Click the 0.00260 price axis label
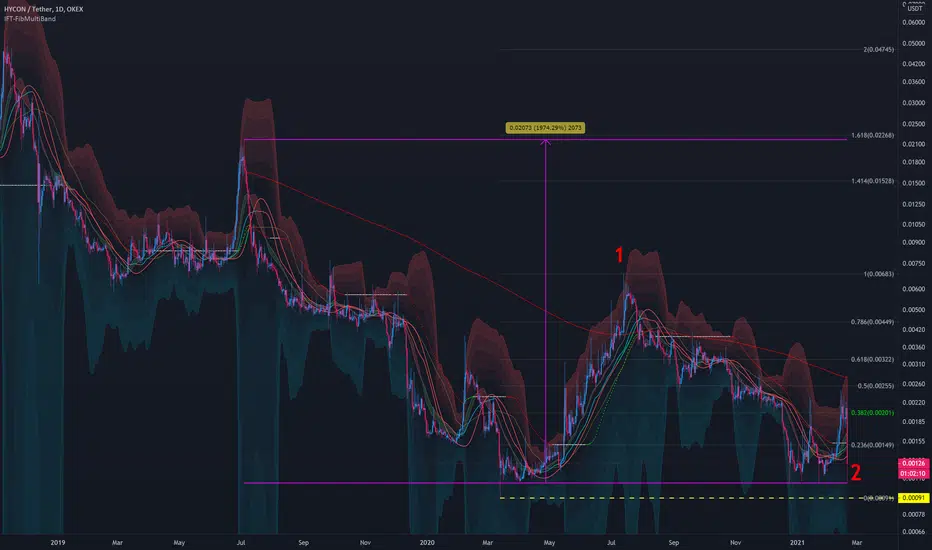This screenshot has height=550, width=932. 914,384
